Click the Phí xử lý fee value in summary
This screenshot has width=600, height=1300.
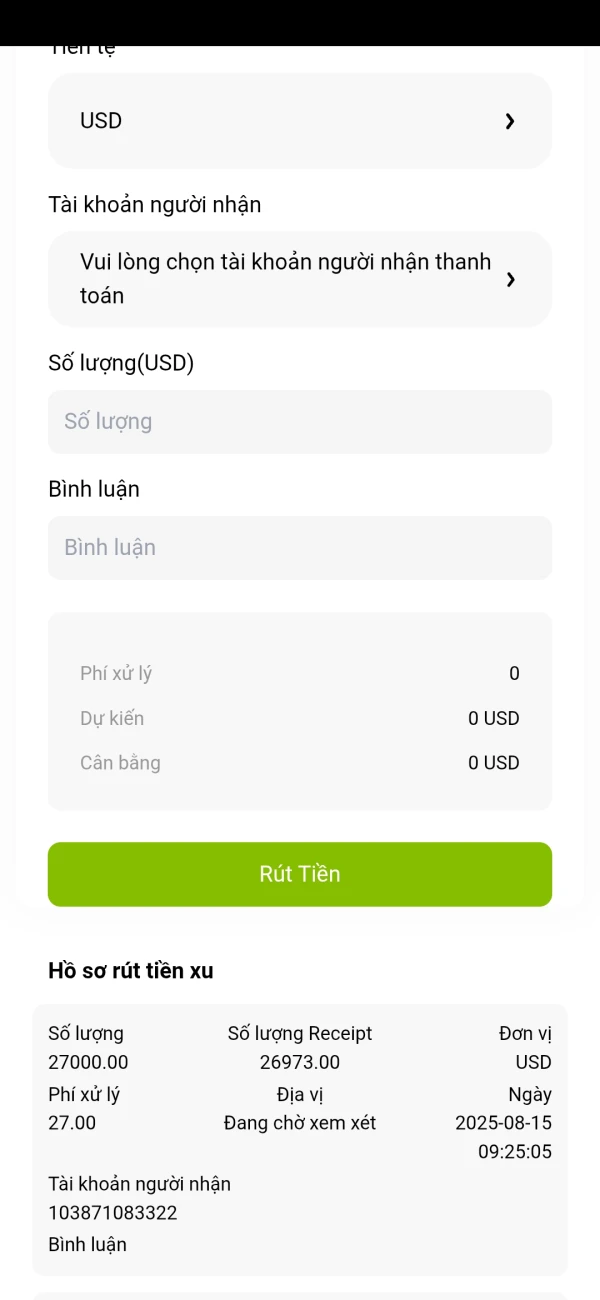click(x=514, y=674)
